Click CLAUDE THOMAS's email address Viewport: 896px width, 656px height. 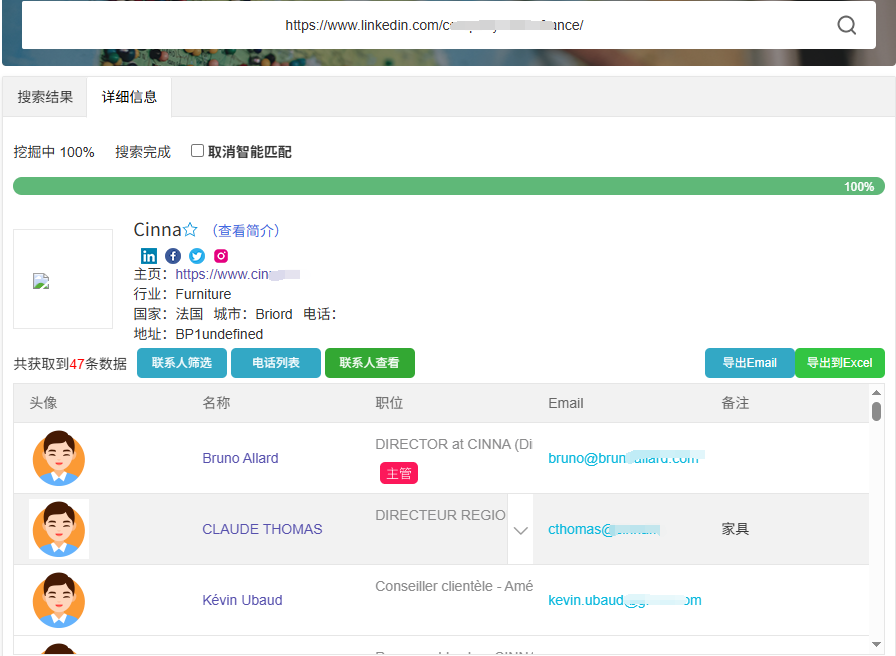(x=604, y=529)
